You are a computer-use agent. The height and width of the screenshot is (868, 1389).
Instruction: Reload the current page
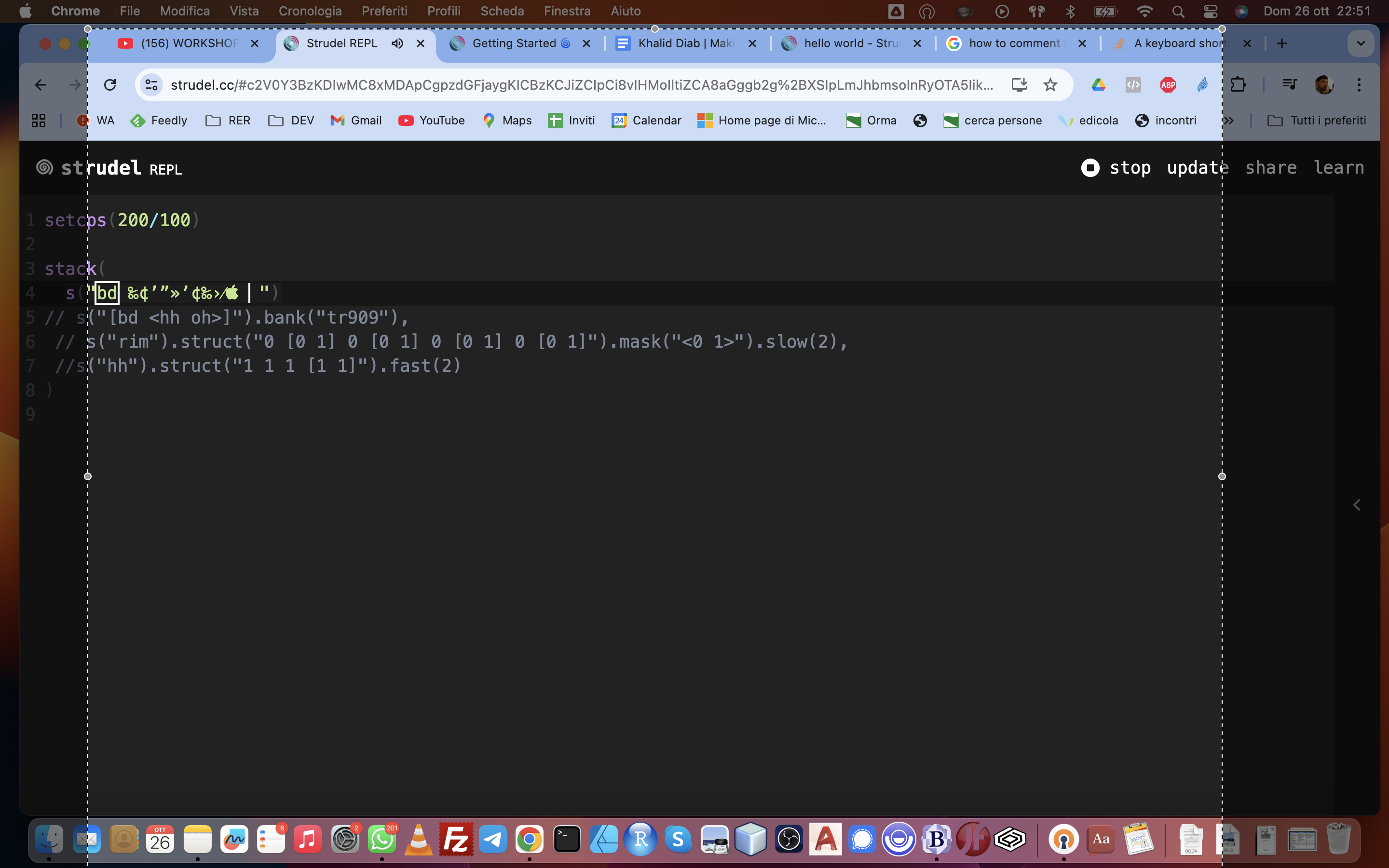[110, 85]
